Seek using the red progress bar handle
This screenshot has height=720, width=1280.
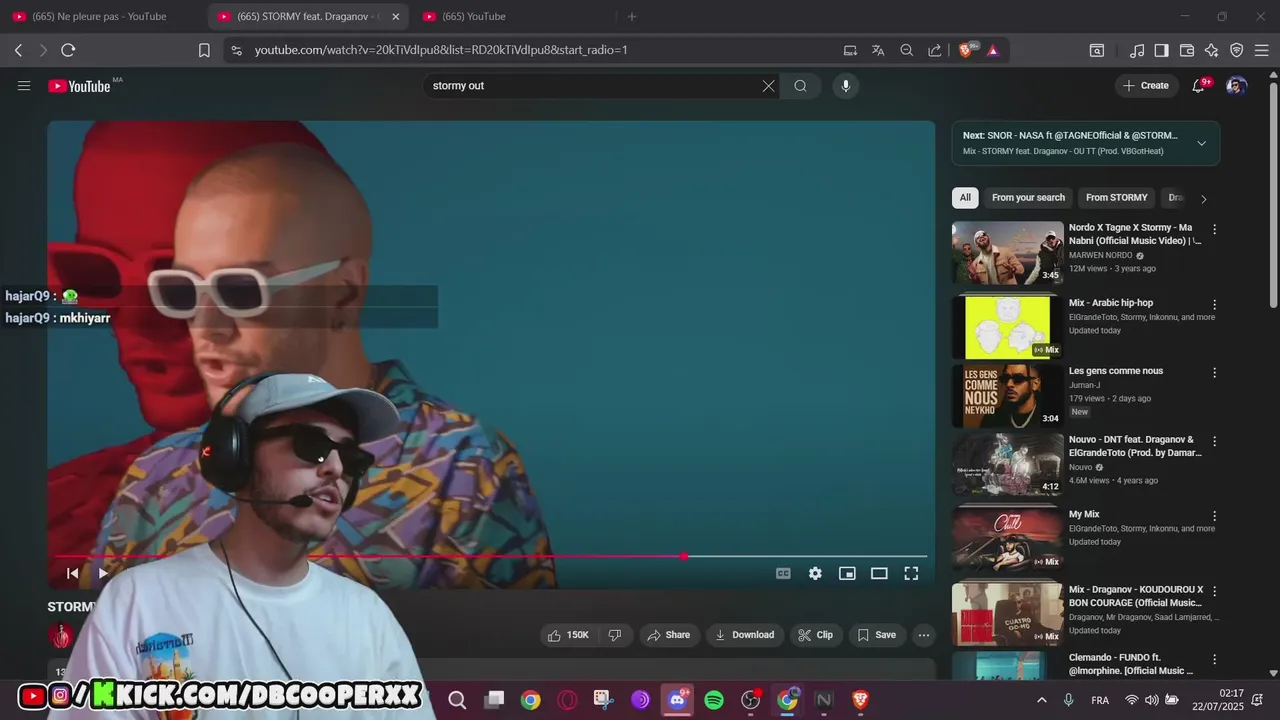[683, 556]
